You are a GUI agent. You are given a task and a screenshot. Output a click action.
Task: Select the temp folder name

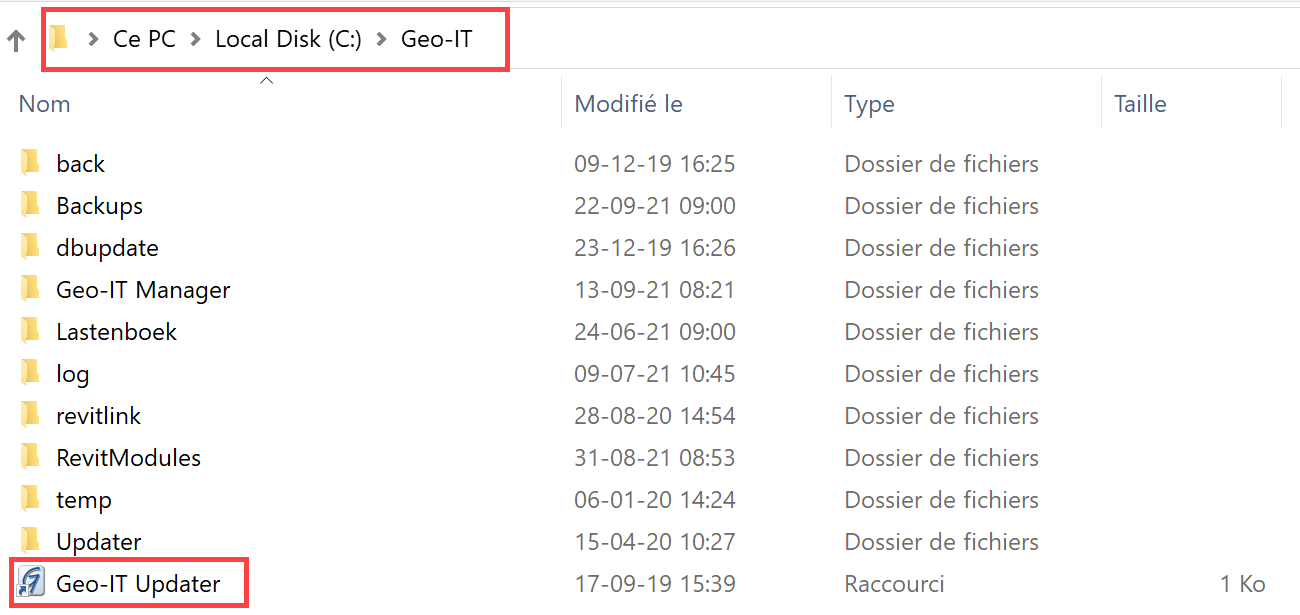coord(84,500)
